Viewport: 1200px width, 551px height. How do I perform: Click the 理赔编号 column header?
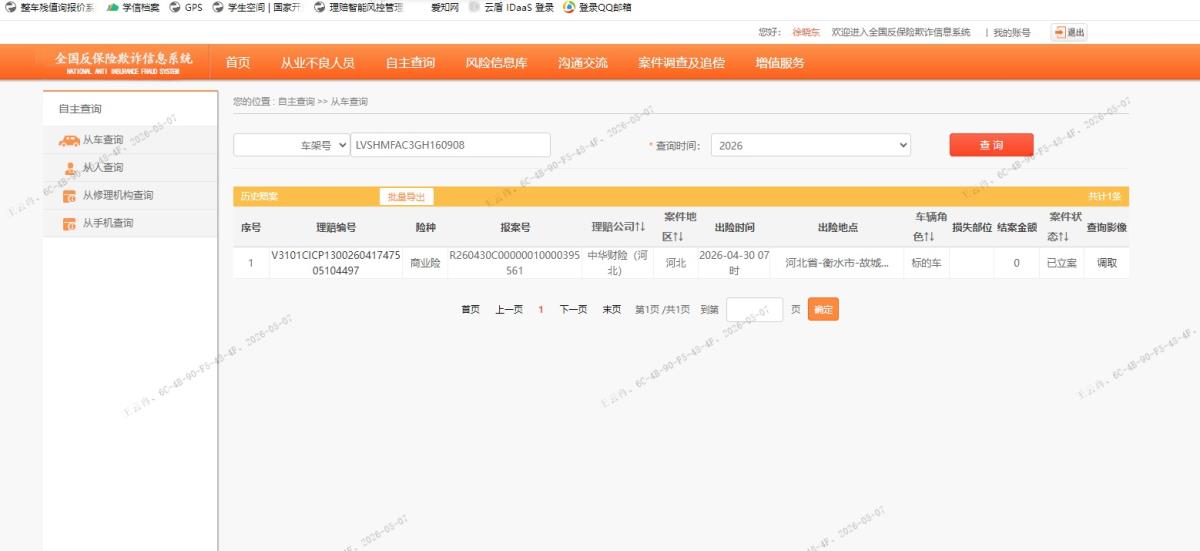335,227
